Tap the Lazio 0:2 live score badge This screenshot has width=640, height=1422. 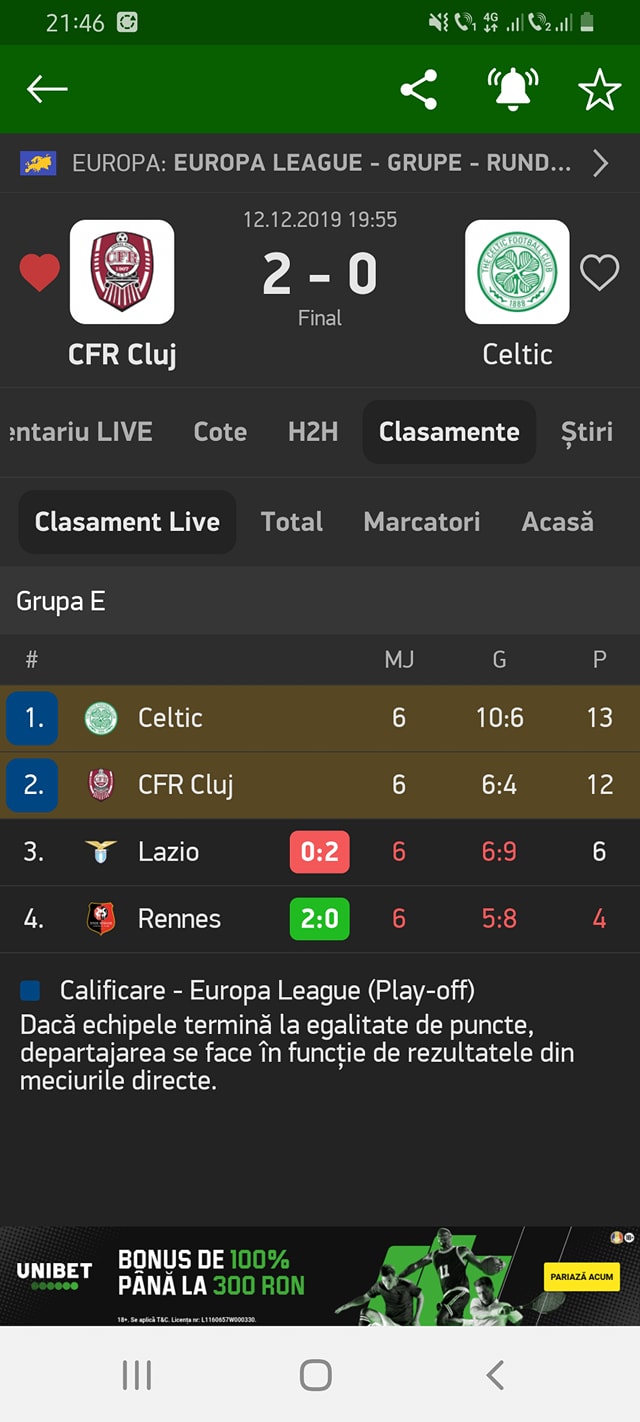[320, 852]
